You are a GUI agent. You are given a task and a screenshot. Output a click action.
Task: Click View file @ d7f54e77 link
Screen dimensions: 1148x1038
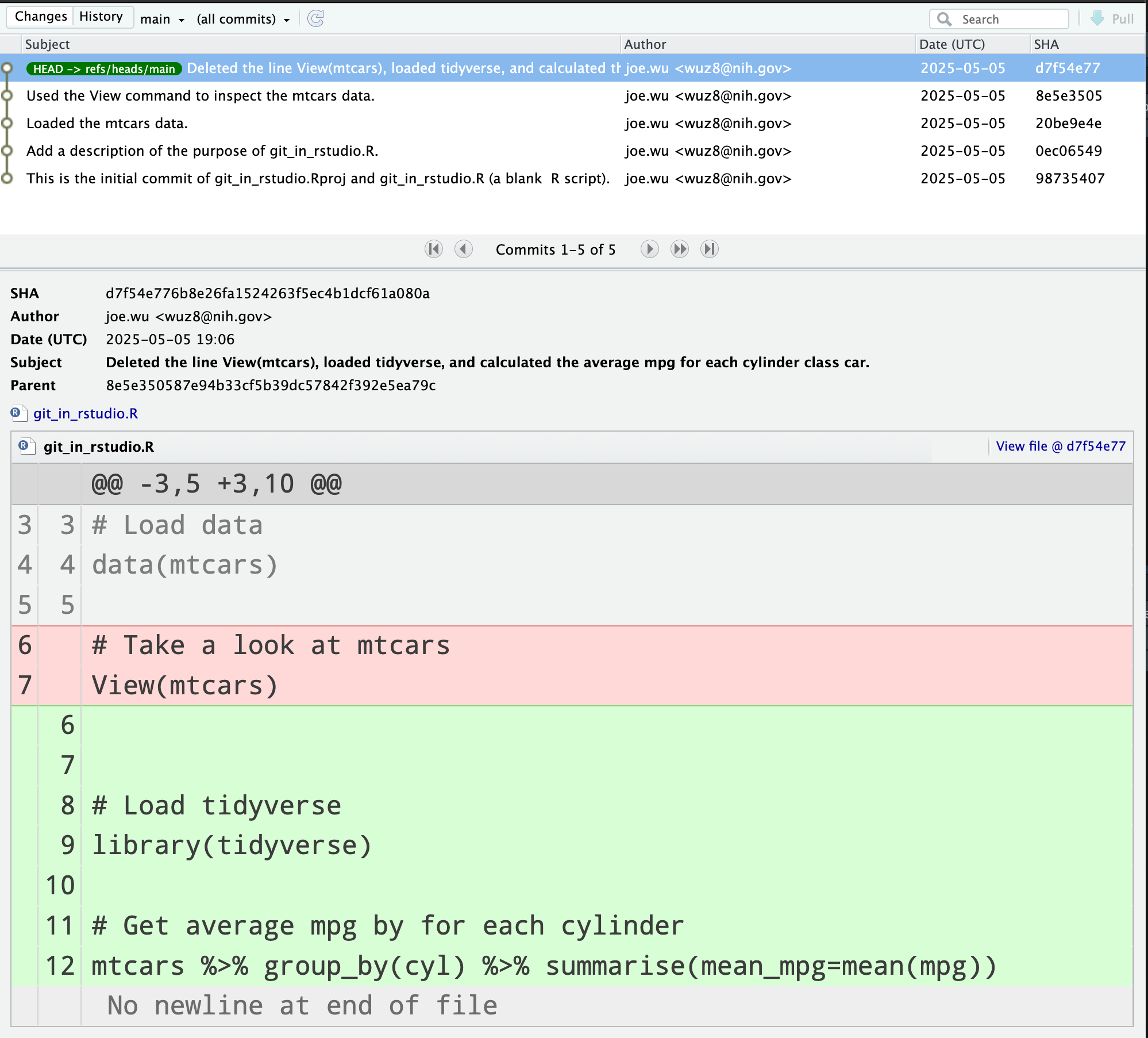[1060, 446]
